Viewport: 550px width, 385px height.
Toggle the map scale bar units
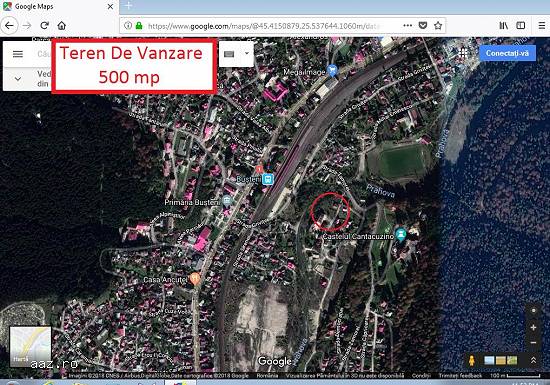coord(515,376)
